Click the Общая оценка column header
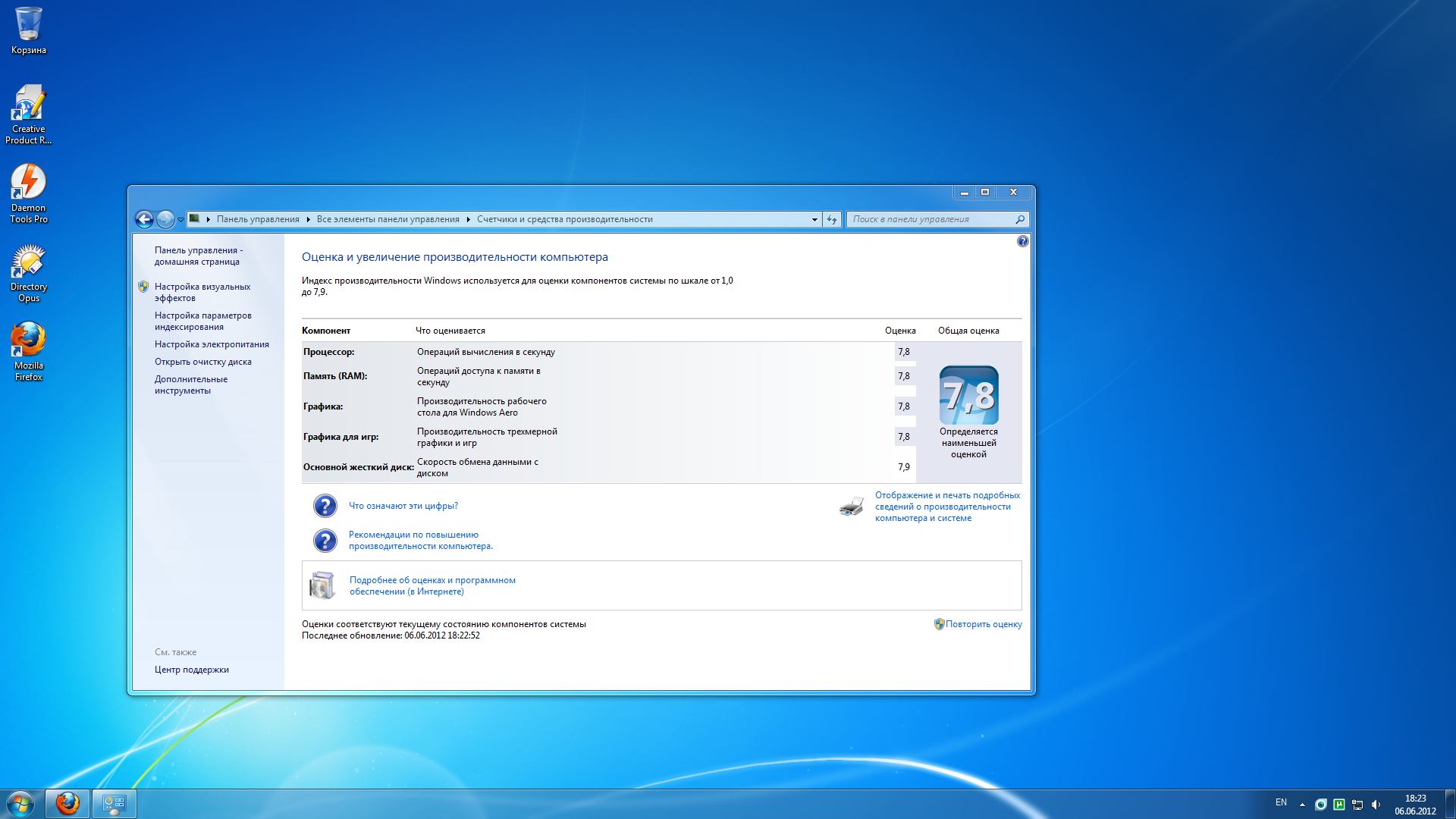Image resolution: width=1456 pixels, height=819 pixels. (x=968, y=331)
